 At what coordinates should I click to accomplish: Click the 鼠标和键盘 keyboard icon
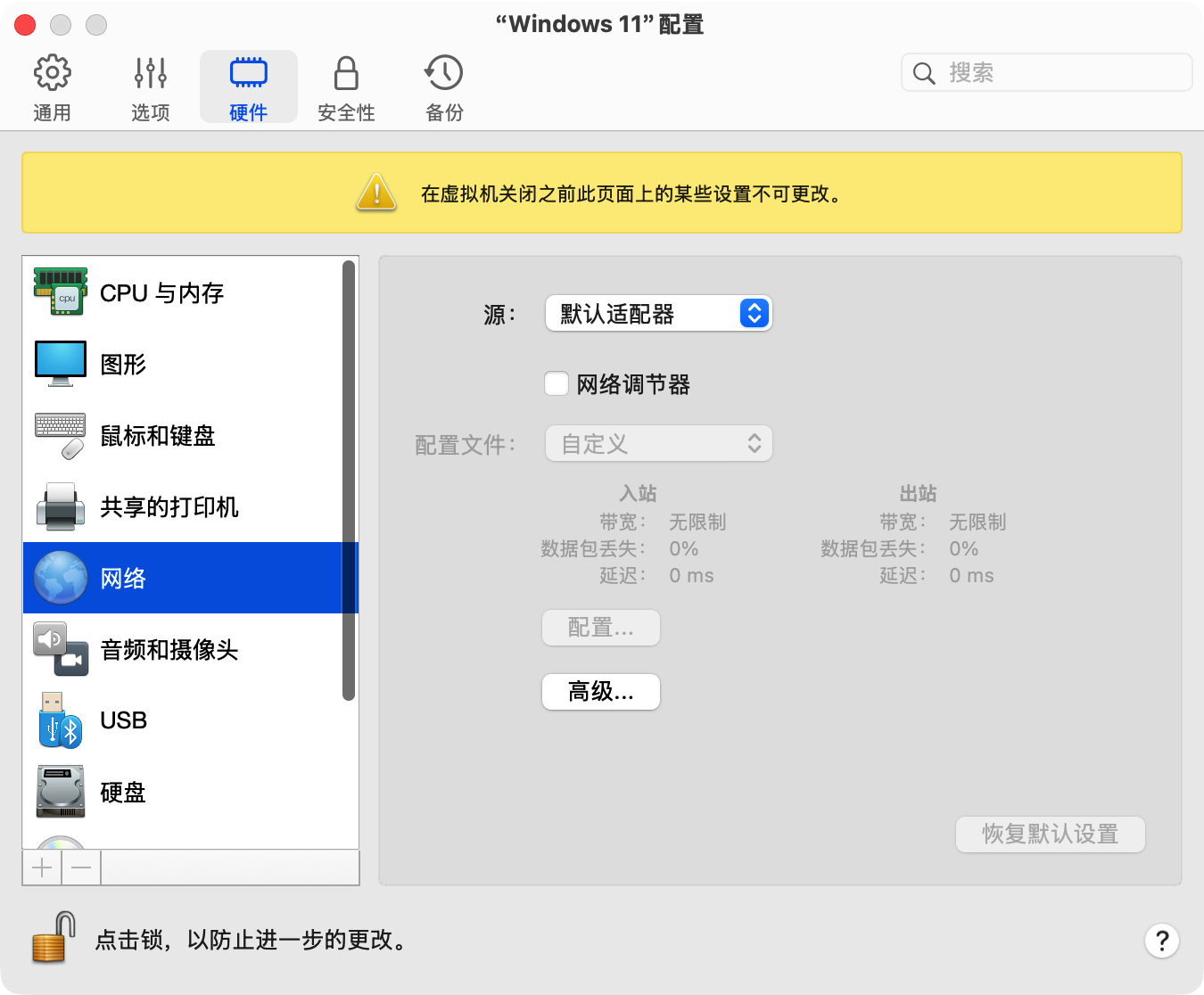coord(61,435)
